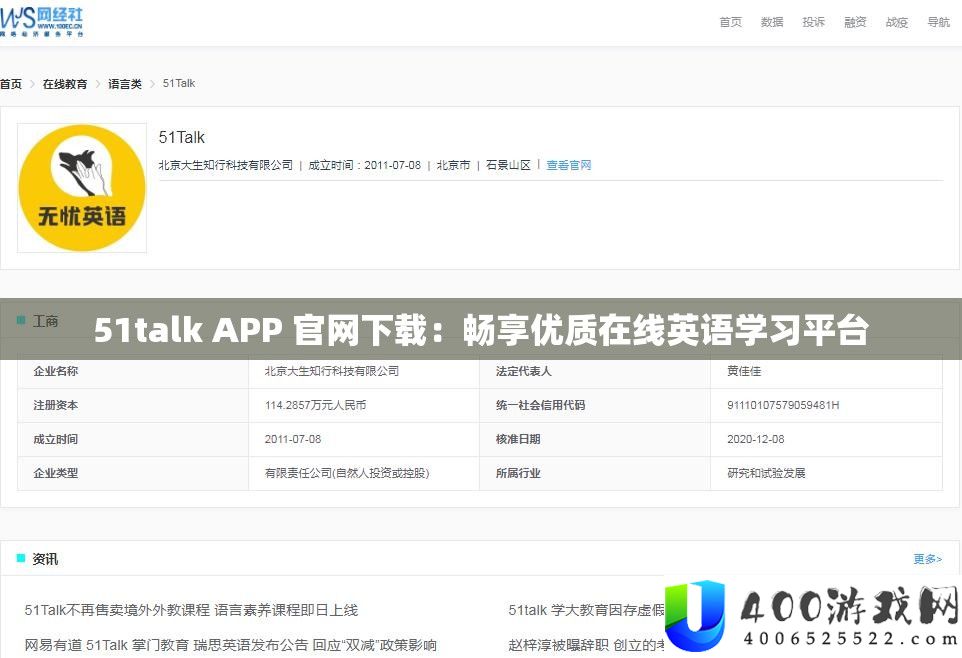Select the 2011-07-08 table cell

293,439
